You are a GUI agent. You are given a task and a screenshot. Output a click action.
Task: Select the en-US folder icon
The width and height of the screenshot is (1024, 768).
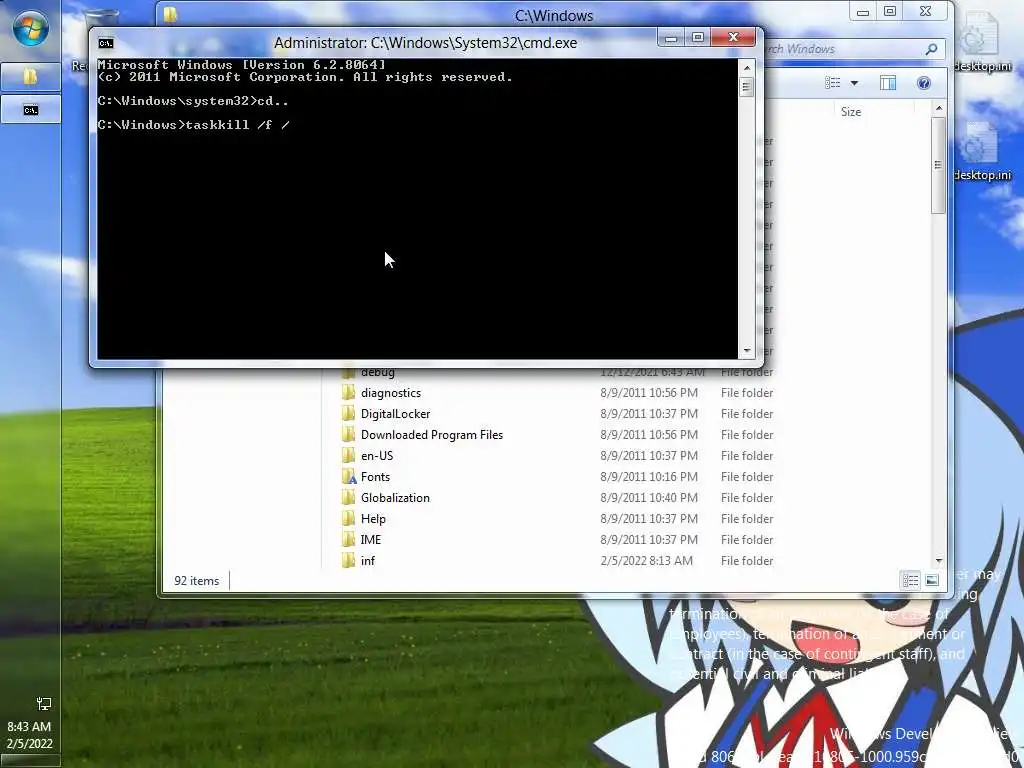349,456
